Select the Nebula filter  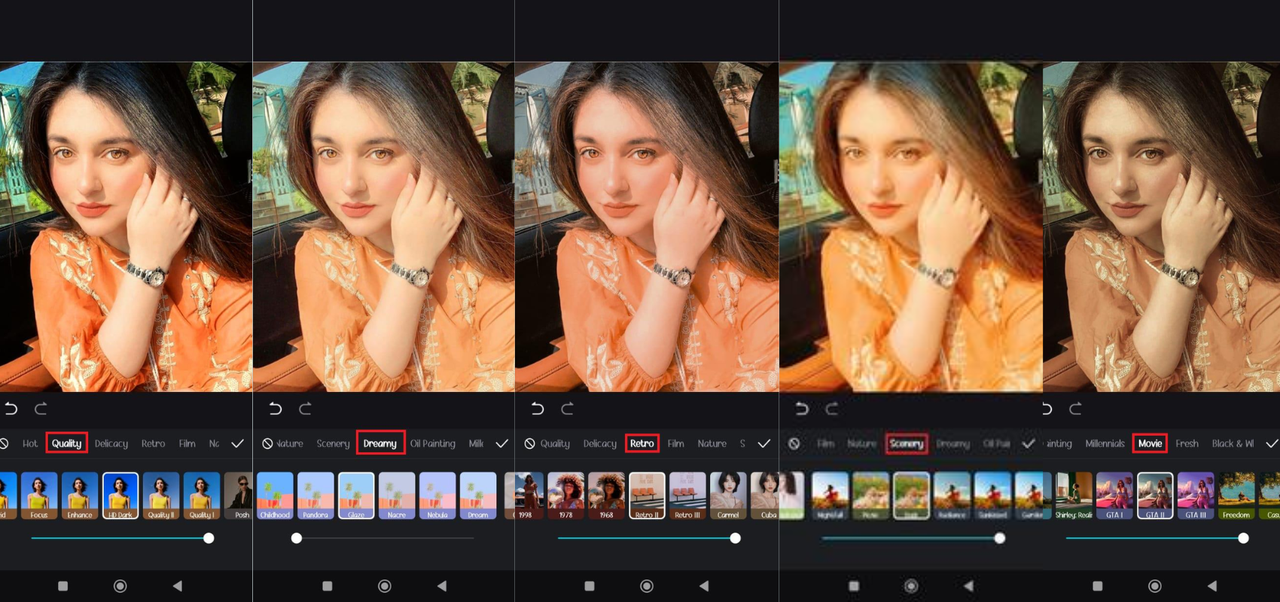[x=437, y=496]
